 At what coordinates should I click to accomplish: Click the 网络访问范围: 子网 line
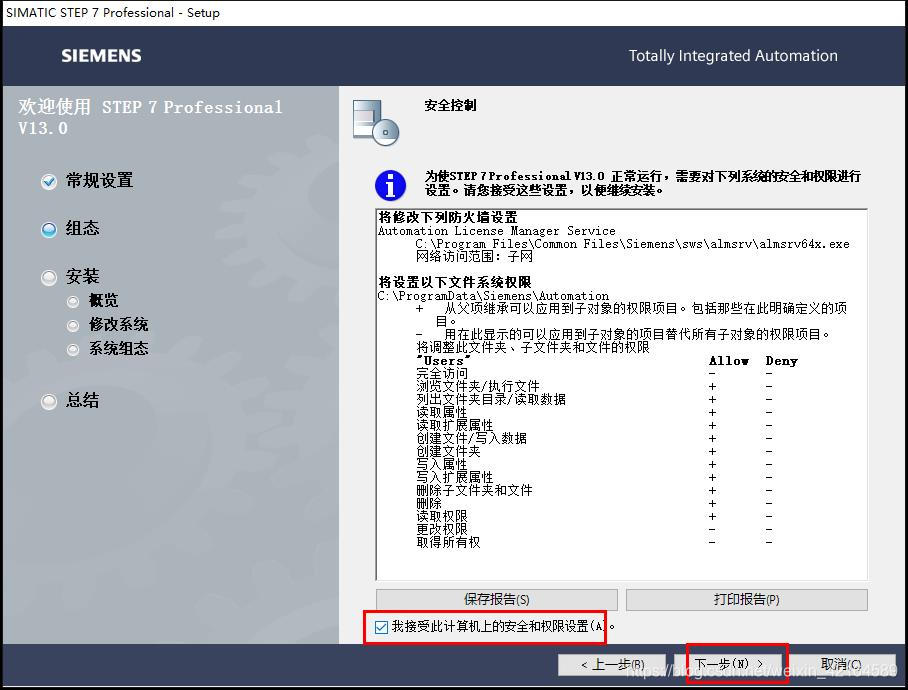(474, 256)
